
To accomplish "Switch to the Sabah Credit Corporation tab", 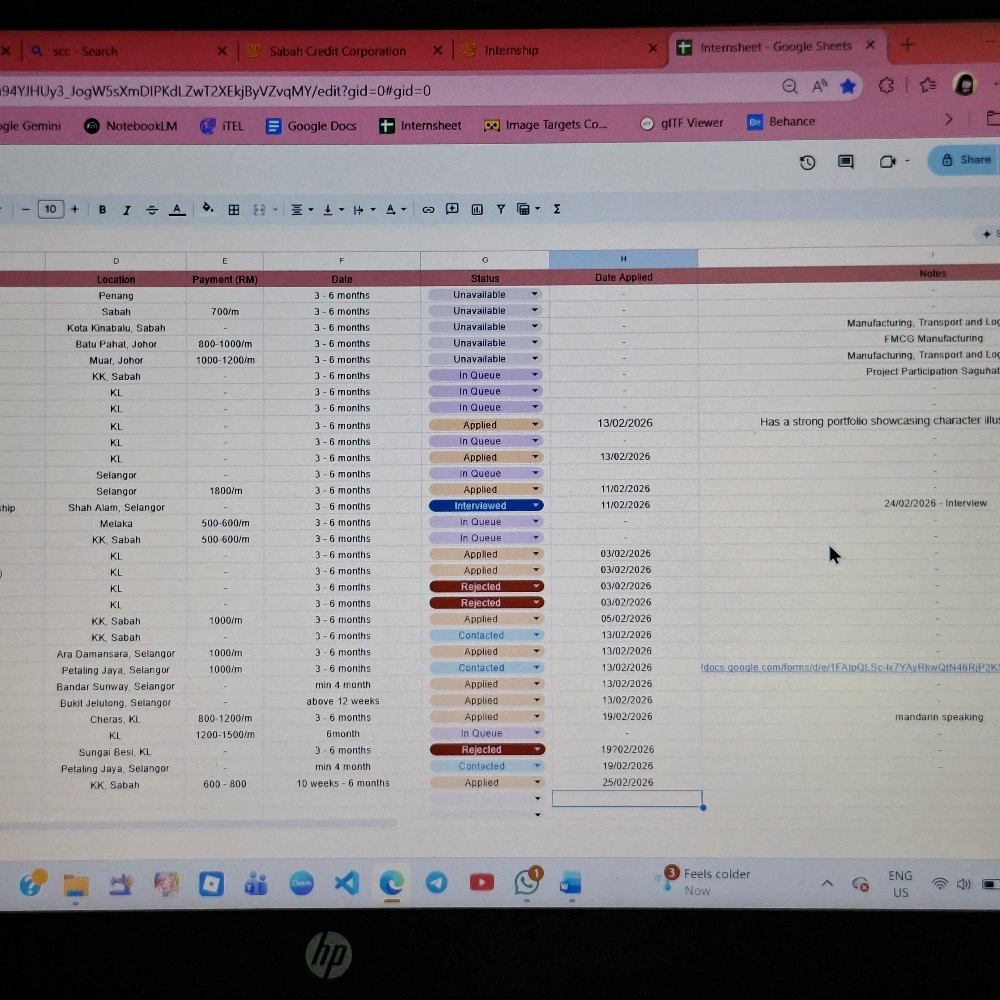I will [337, 51].
